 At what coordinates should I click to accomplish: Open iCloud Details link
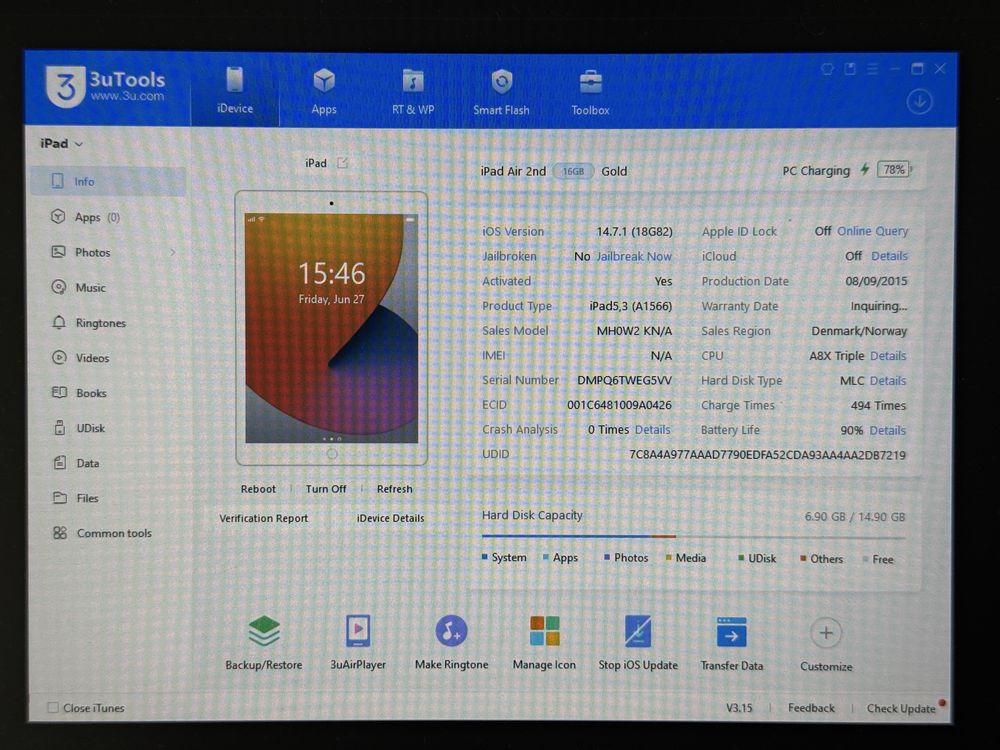(889, 256)
